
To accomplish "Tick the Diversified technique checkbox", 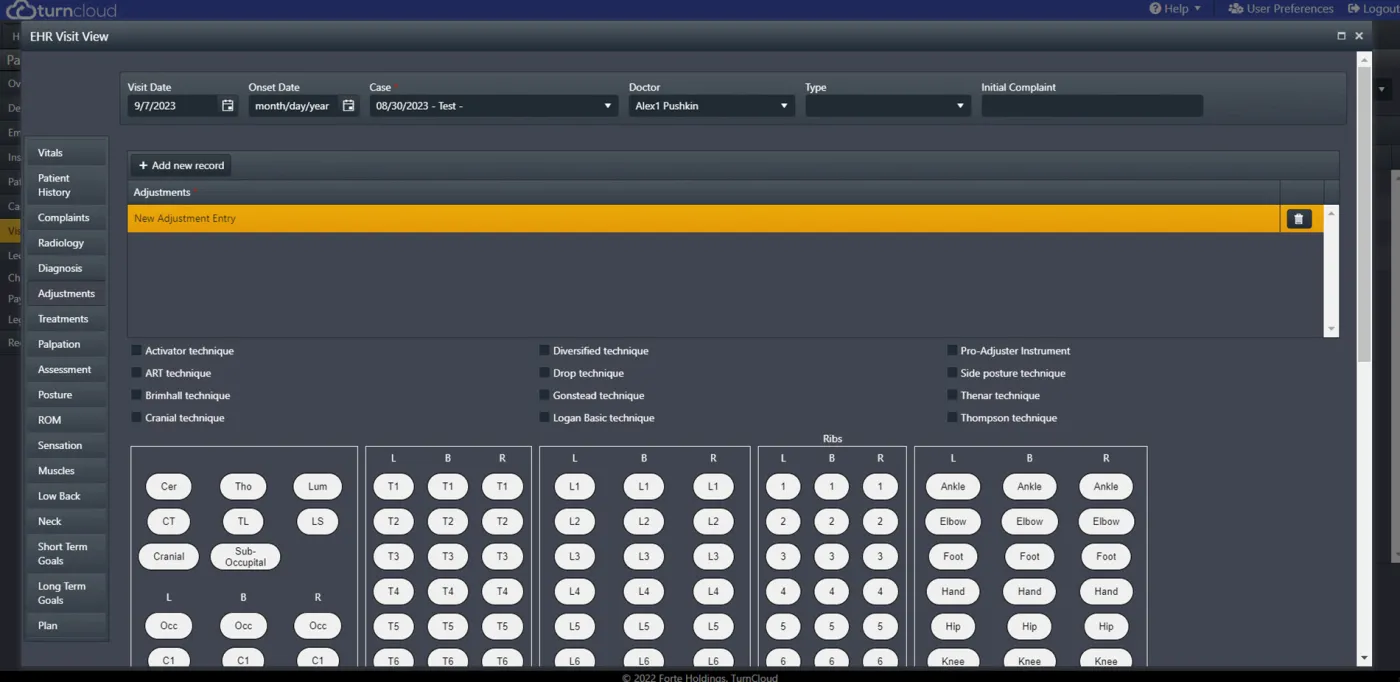I will point(544,351).
